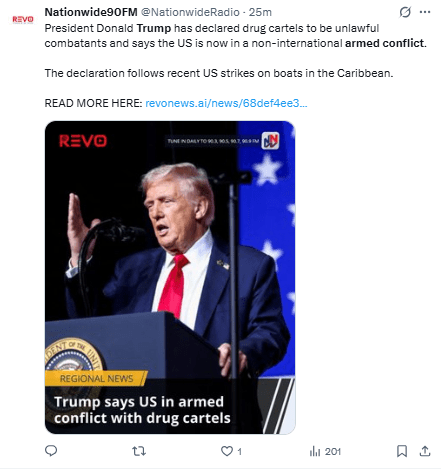
Task: Click the yellow REGIONAL NEWS banner
Action: point(96,378)
